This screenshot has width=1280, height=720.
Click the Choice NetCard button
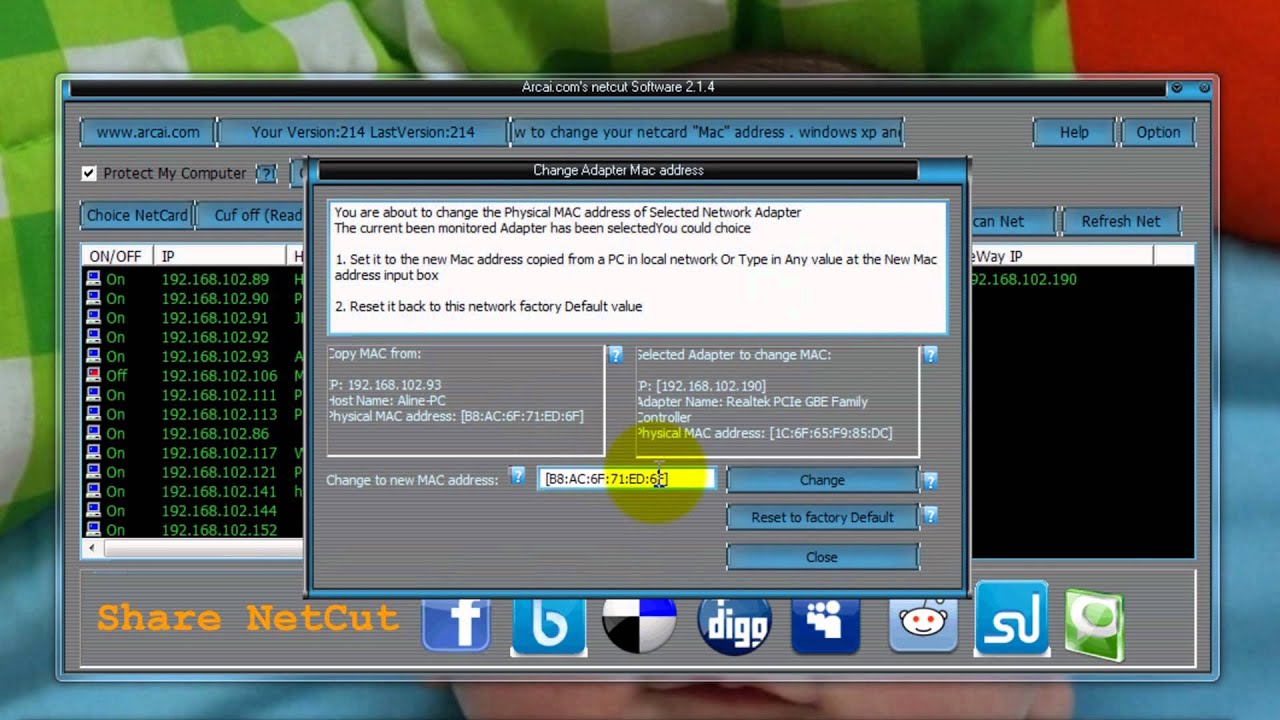tap(137, 215)
